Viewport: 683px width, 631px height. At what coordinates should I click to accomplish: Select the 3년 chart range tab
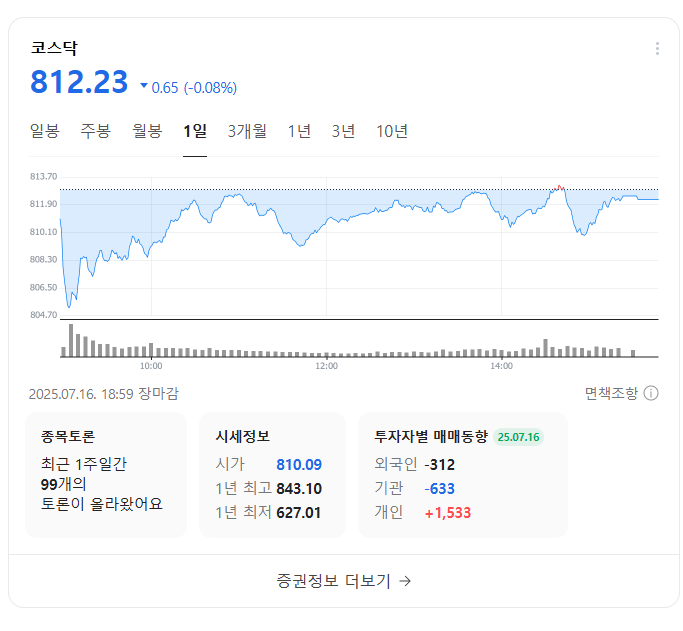pyautogui.click(x=343, y=131)
